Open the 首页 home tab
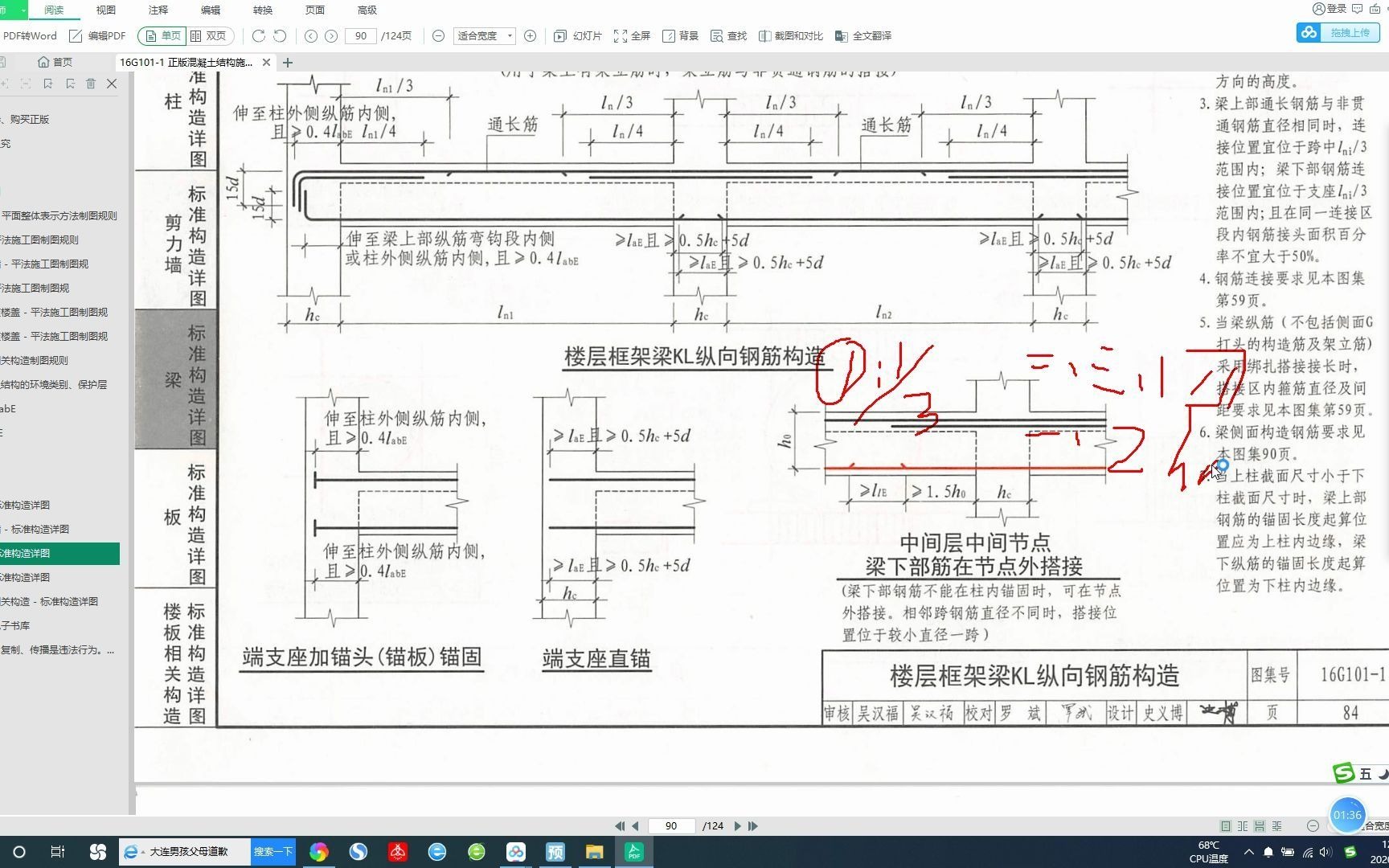This screenshot has height=868, width=1389. coord(55,62)
